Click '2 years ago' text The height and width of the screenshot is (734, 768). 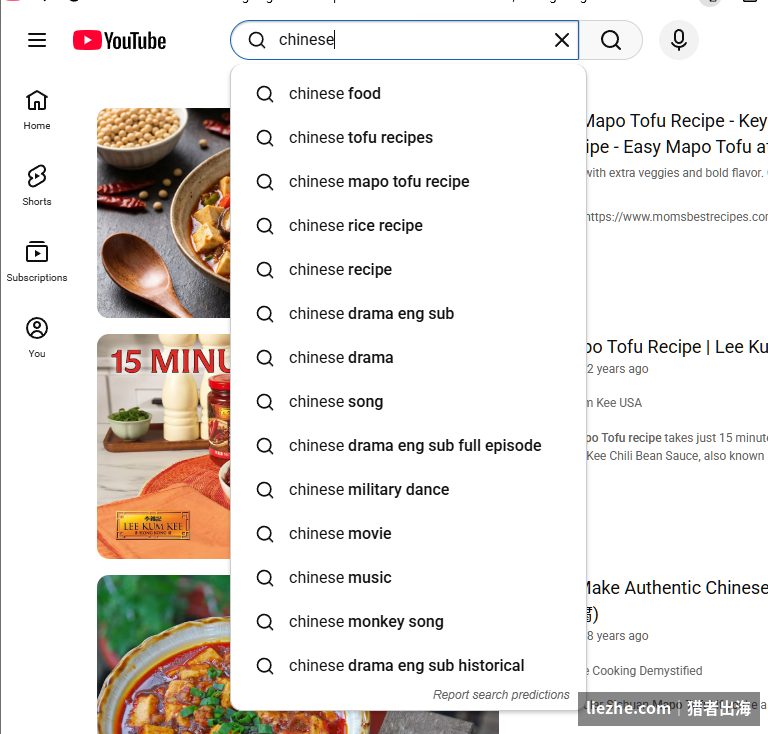coord(617,369)
